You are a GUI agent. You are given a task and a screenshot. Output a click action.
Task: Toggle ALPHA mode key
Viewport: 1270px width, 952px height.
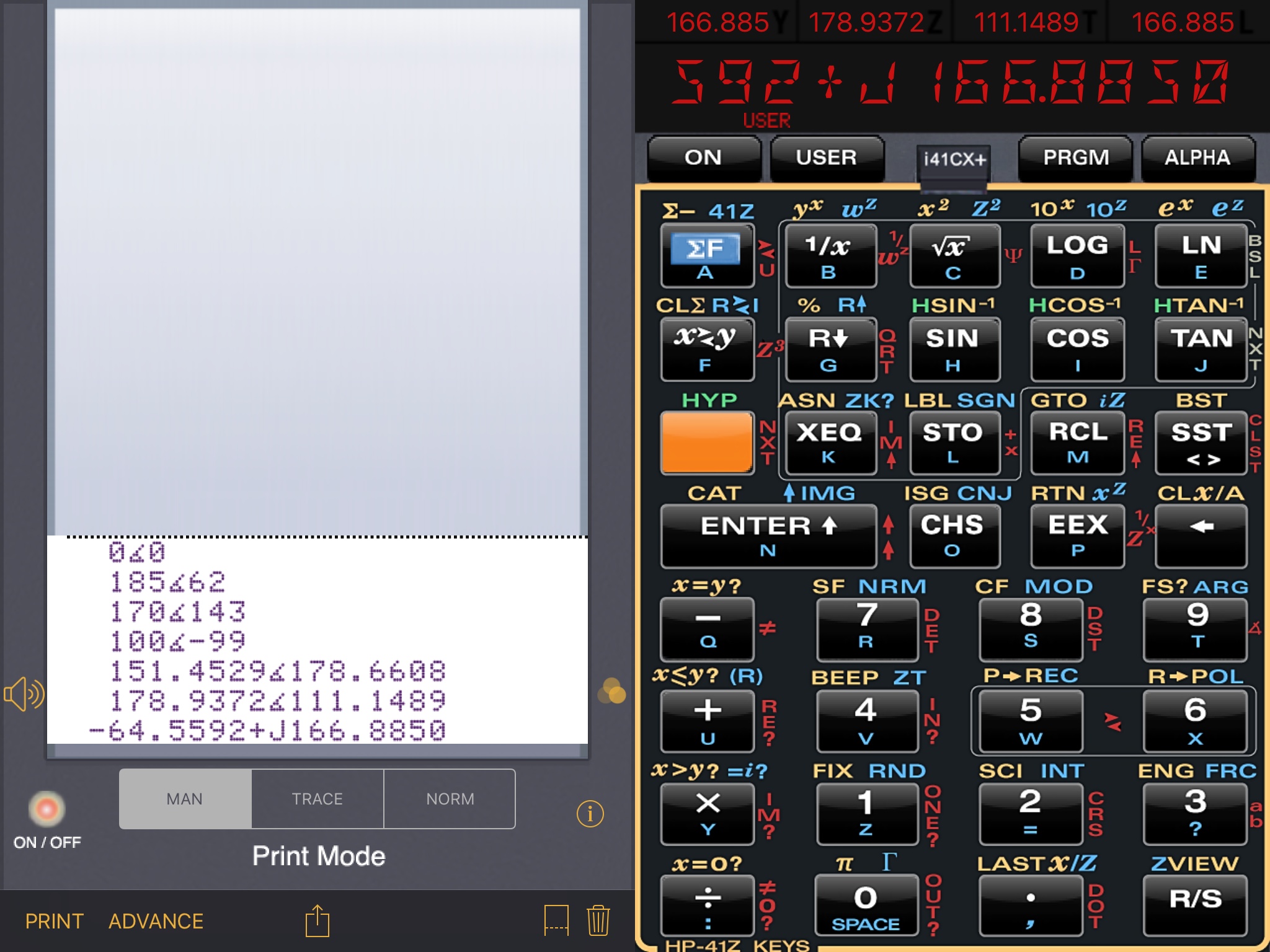click(1197, 158)
